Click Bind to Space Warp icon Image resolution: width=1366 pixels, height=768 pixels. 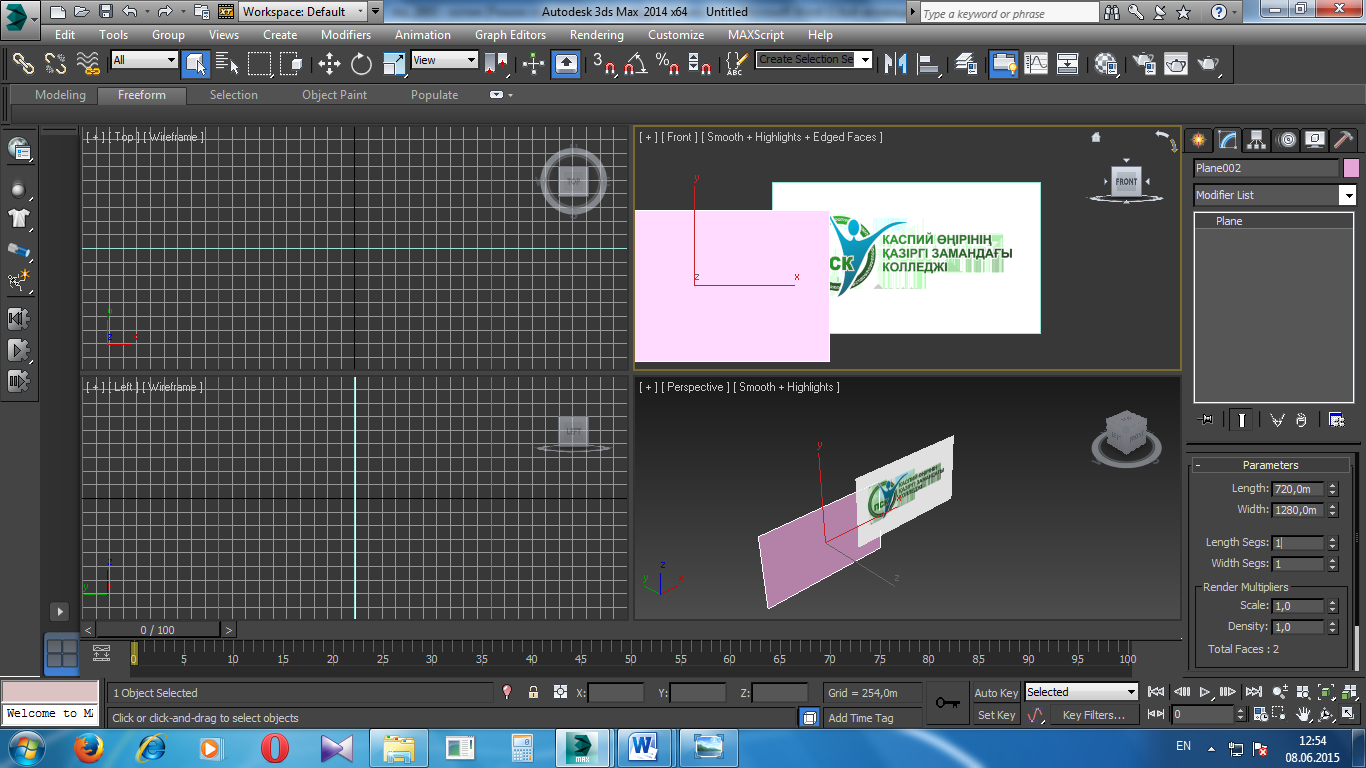tap(88, 63)
